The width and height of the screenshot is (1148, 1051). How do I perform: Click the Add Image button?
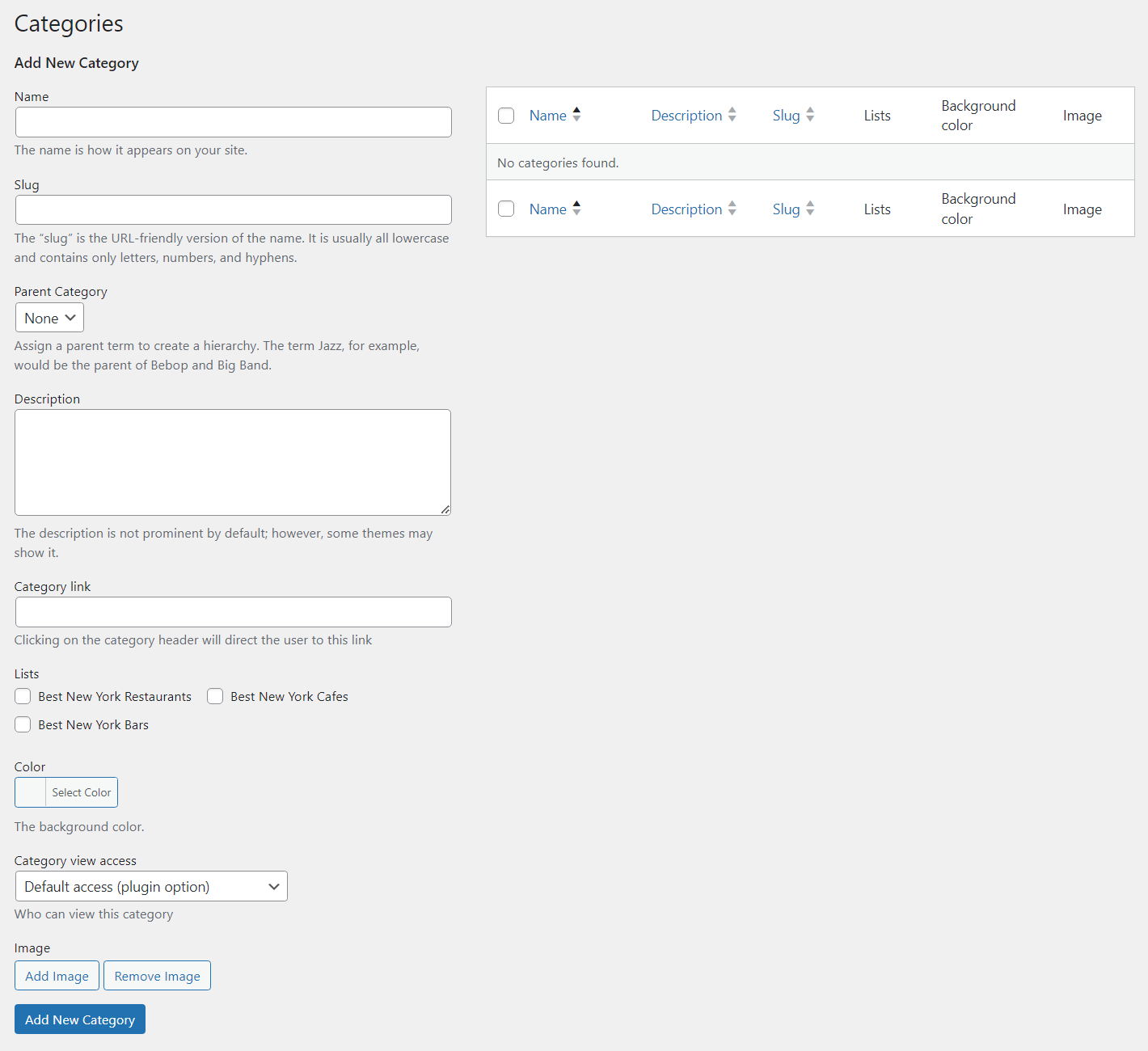pyautogui.click(x=57, y=976)
